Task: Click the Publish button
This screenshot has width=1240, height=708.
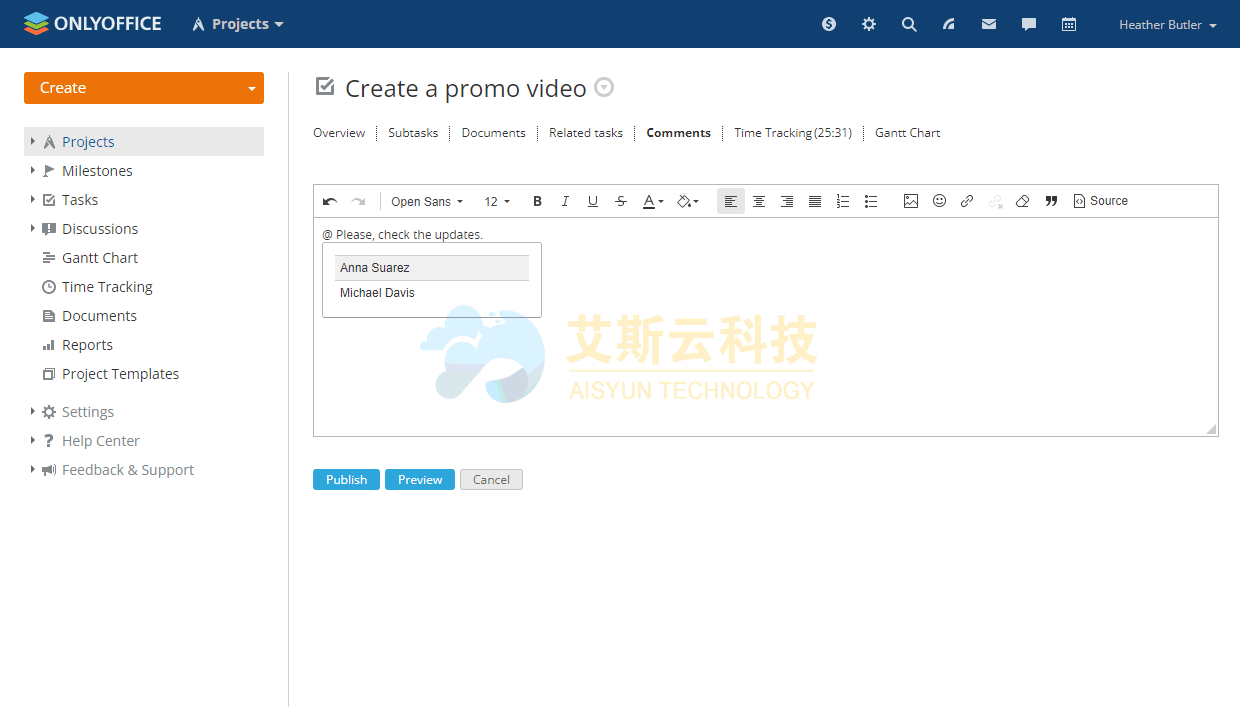Action: pos(346,480)
